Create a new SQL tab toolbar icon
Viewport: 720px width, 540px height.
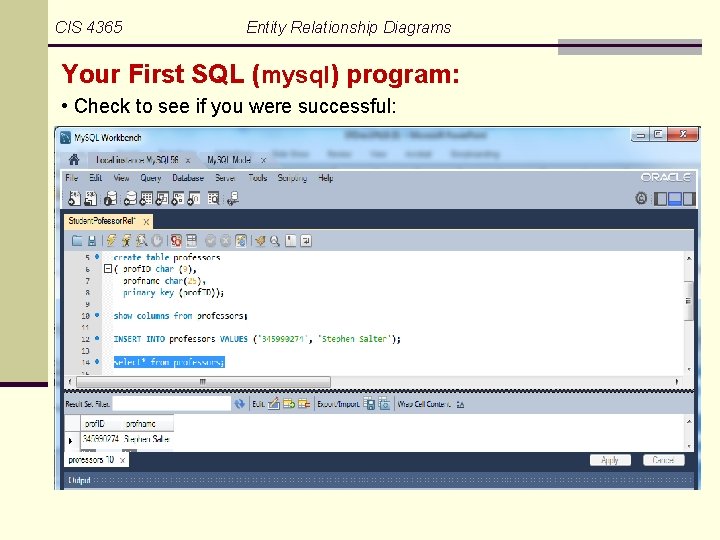pos(74,198)
